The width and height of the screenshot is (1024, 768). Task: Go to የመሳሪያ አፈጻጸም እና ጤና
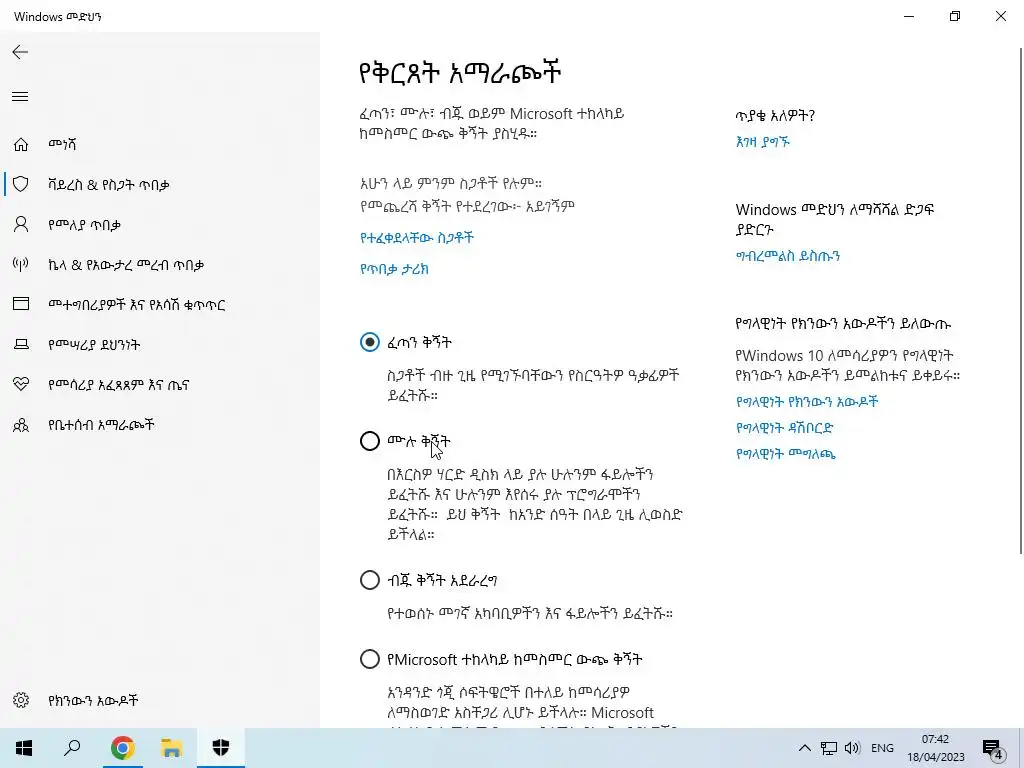pos(118,385)
